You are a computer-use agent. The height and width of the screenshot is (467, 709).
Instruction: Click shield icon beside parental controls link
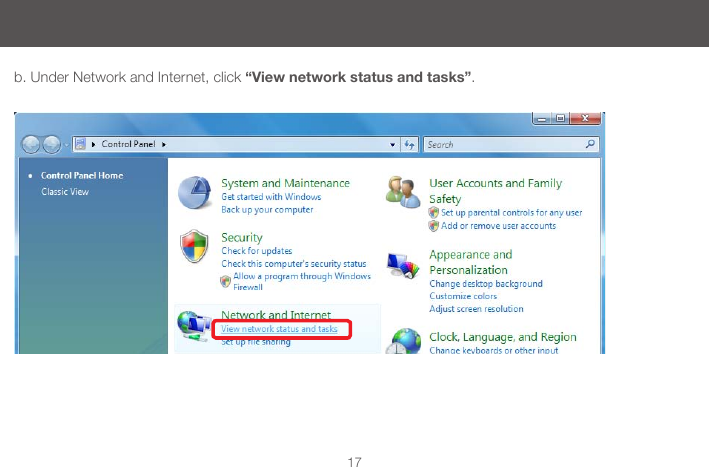[434, 212]
